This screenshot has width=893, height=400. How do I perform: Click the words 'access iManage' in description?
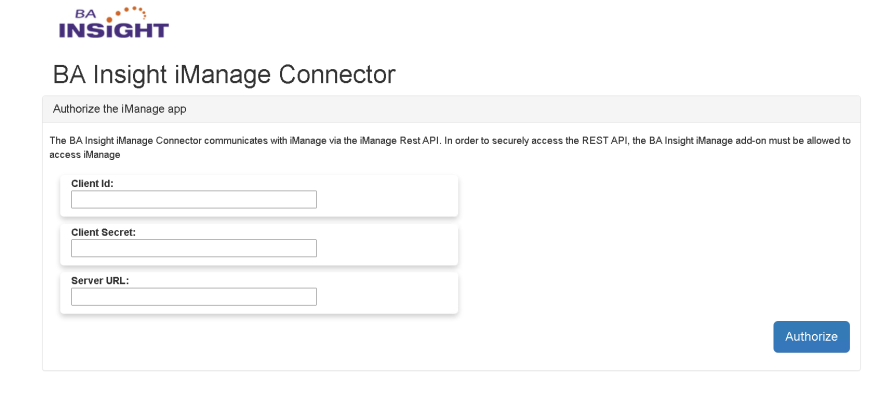(x=85, y=155)
